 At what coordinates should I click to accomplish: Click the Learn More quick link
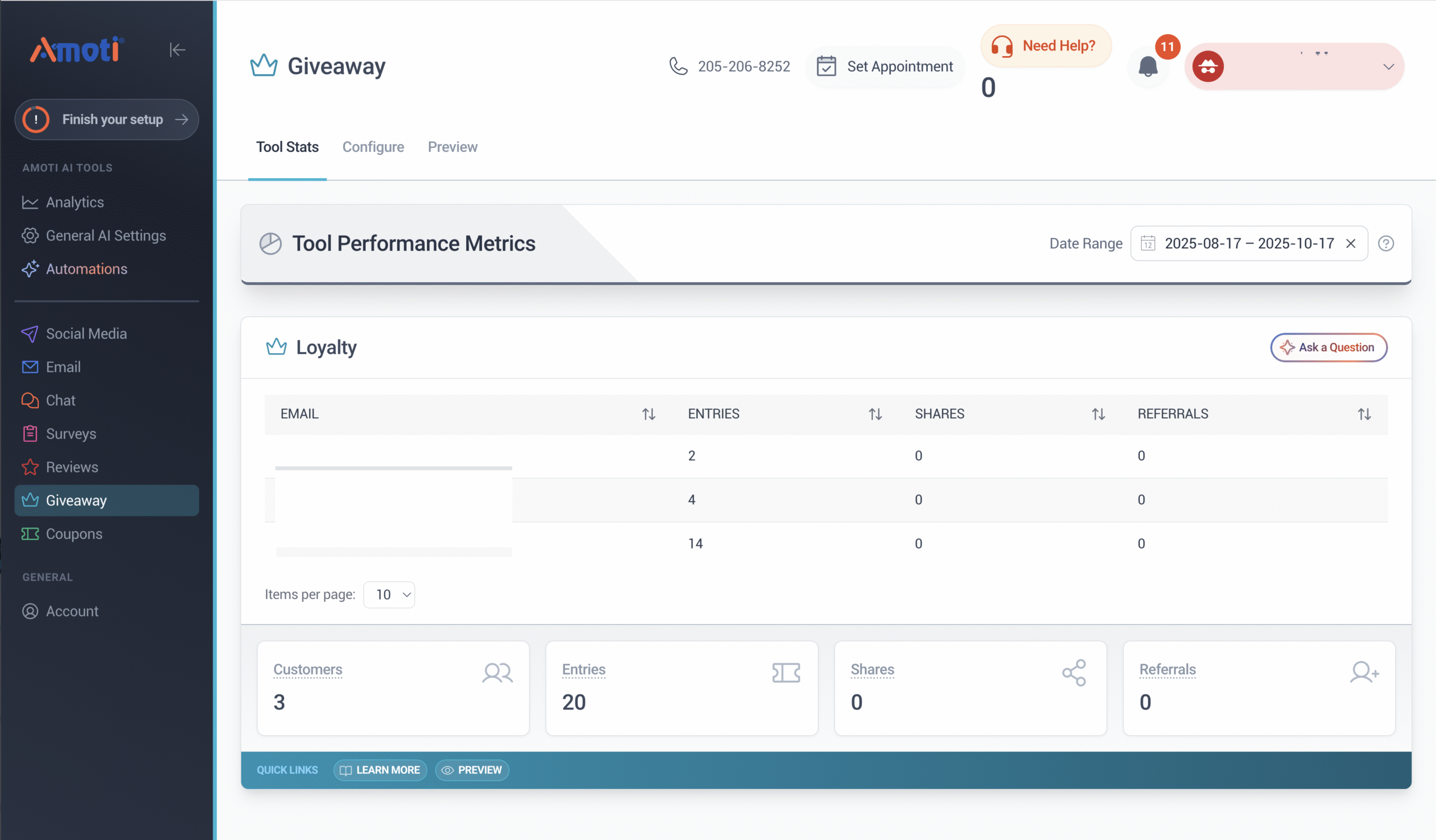tap(380, 770)
